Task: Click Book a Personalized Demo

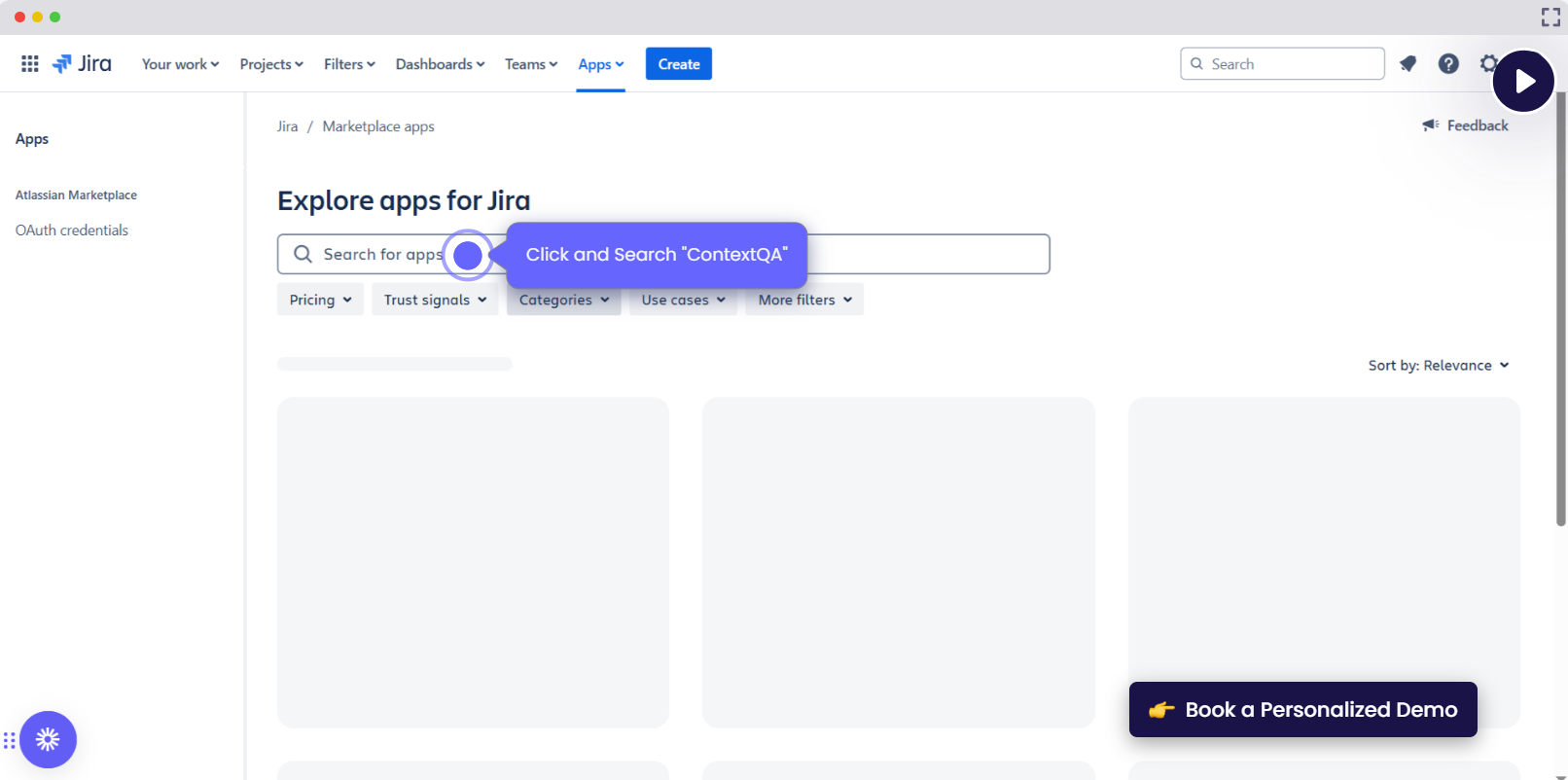Action: pyautogui.click(x=1302, y=710)
